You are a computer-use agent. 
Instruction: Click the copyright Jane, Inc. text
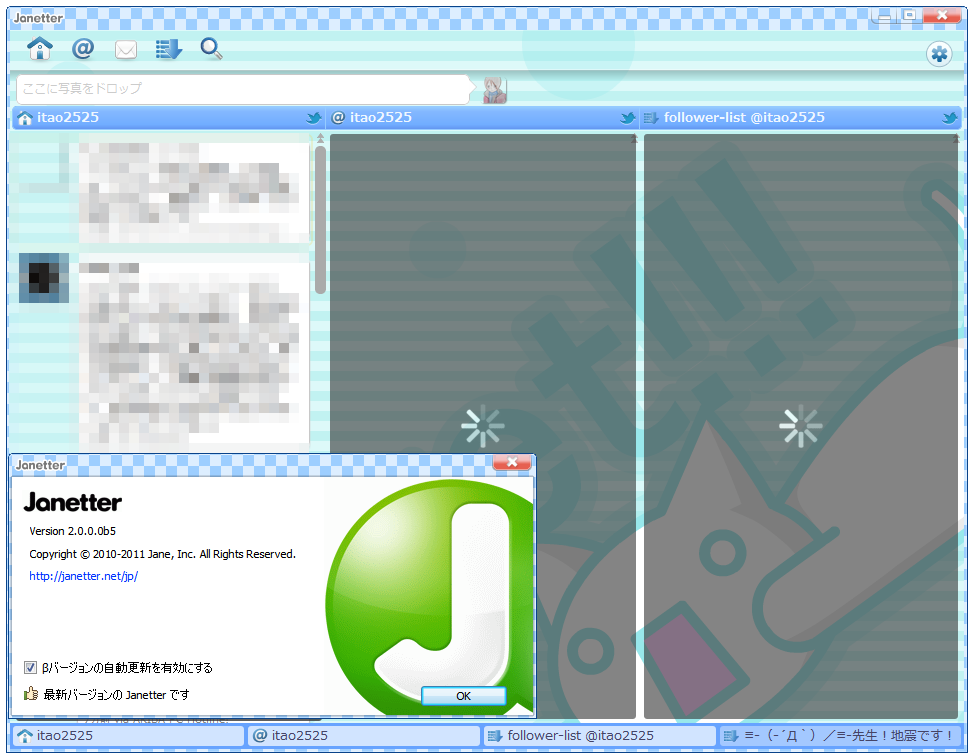click(x=162, y=554)
